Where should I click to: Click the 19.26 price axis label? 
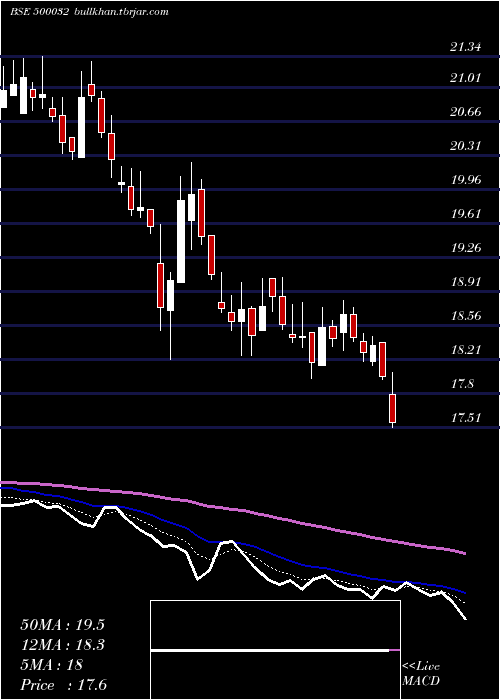click(x=467, y=248)
